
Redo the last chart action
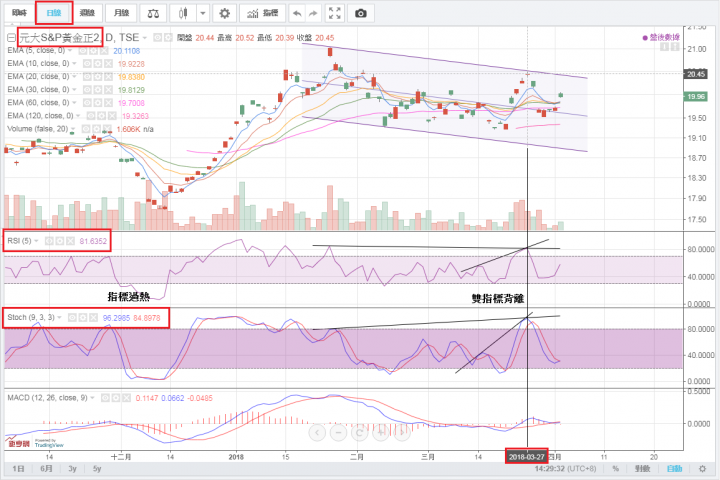tap(312, 14)
